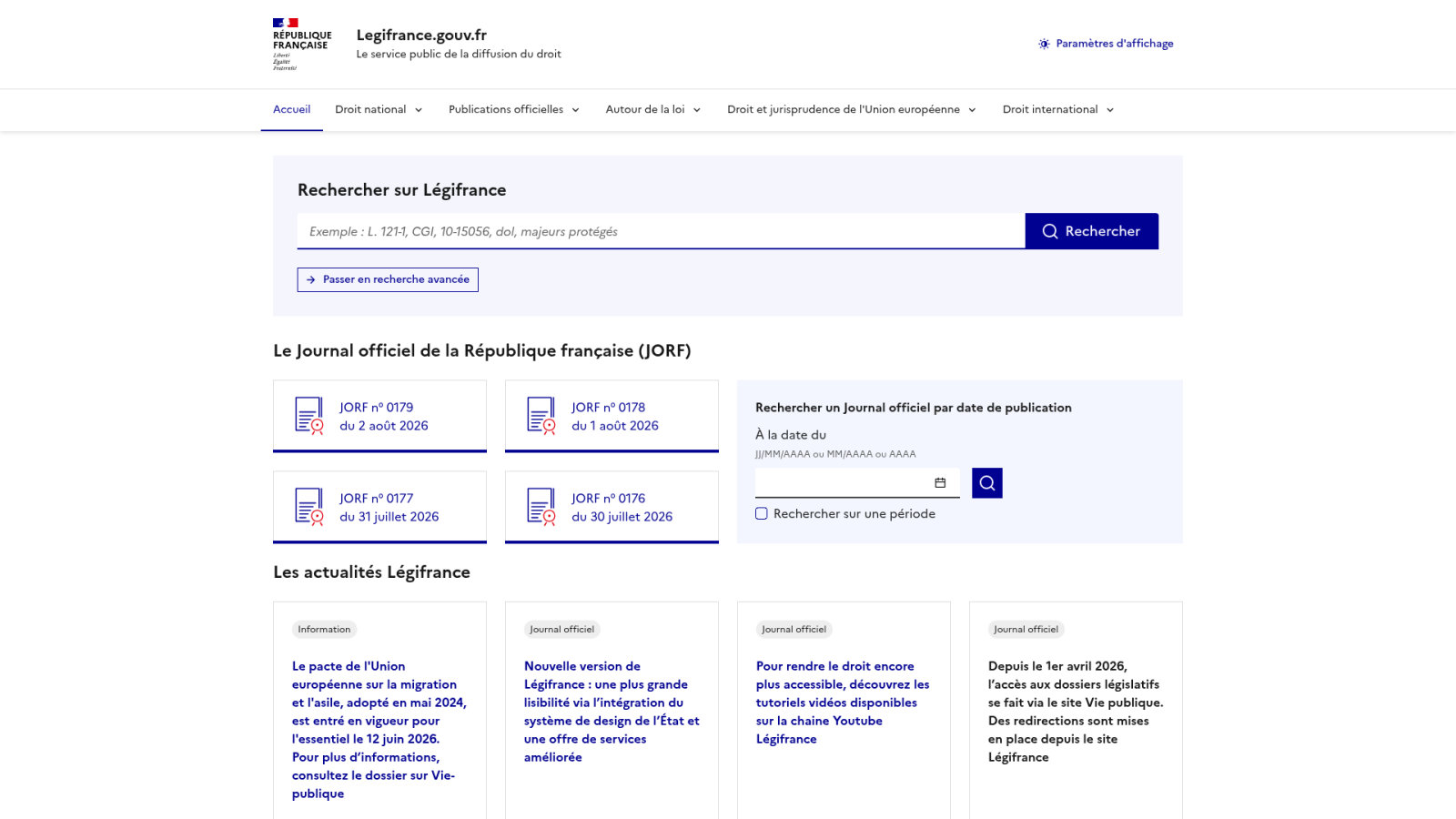1456x819 pixels.
Task: Click the Journal officiel tag on YouTube tutorials card
Action: tap(794, 630)
